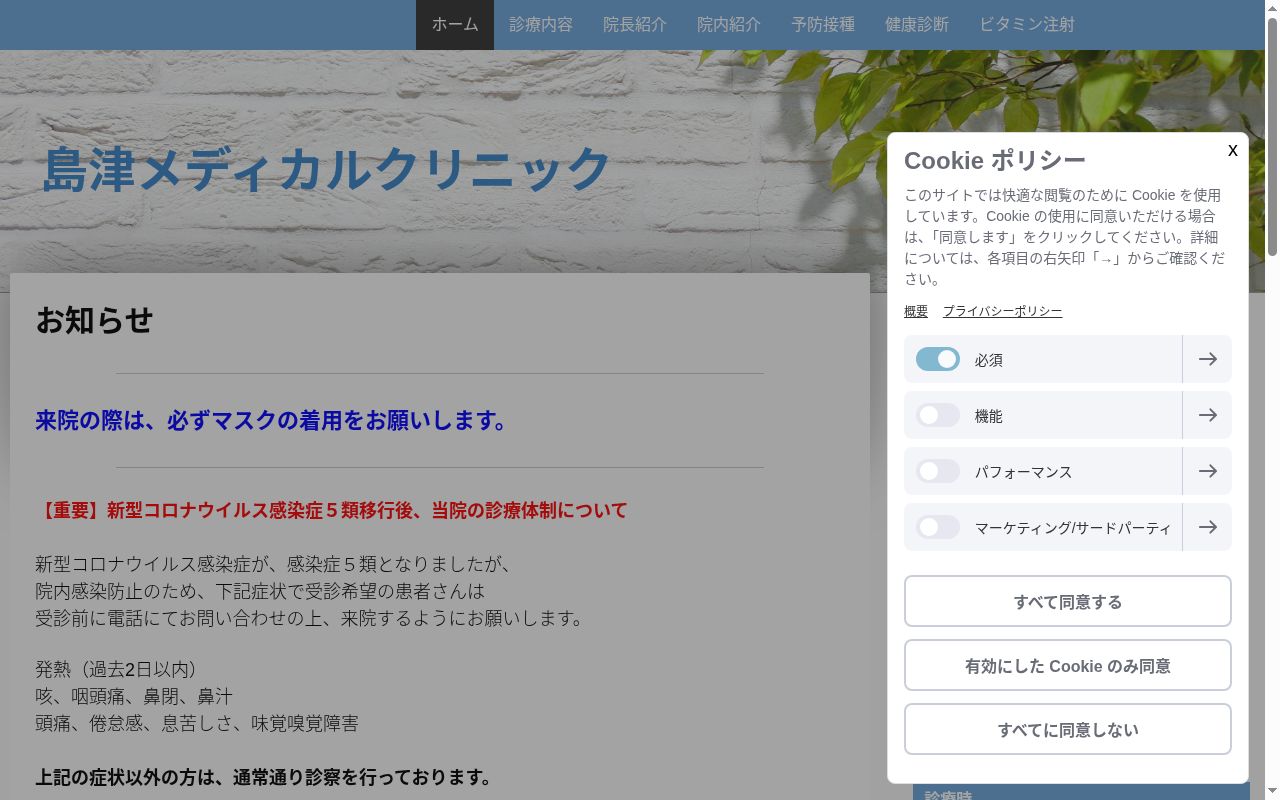Open the プライバシーポリシー link
The image size is (1280, 800).
coord(1002,311)
